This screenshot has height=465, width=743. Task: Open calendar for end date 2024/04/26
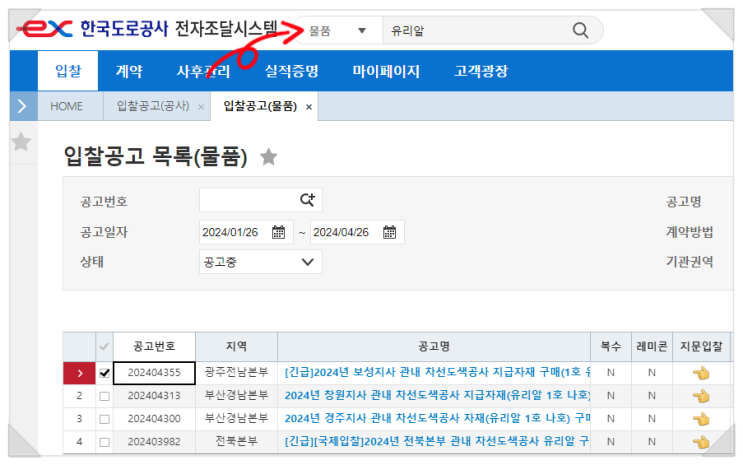tap(390, 232)
